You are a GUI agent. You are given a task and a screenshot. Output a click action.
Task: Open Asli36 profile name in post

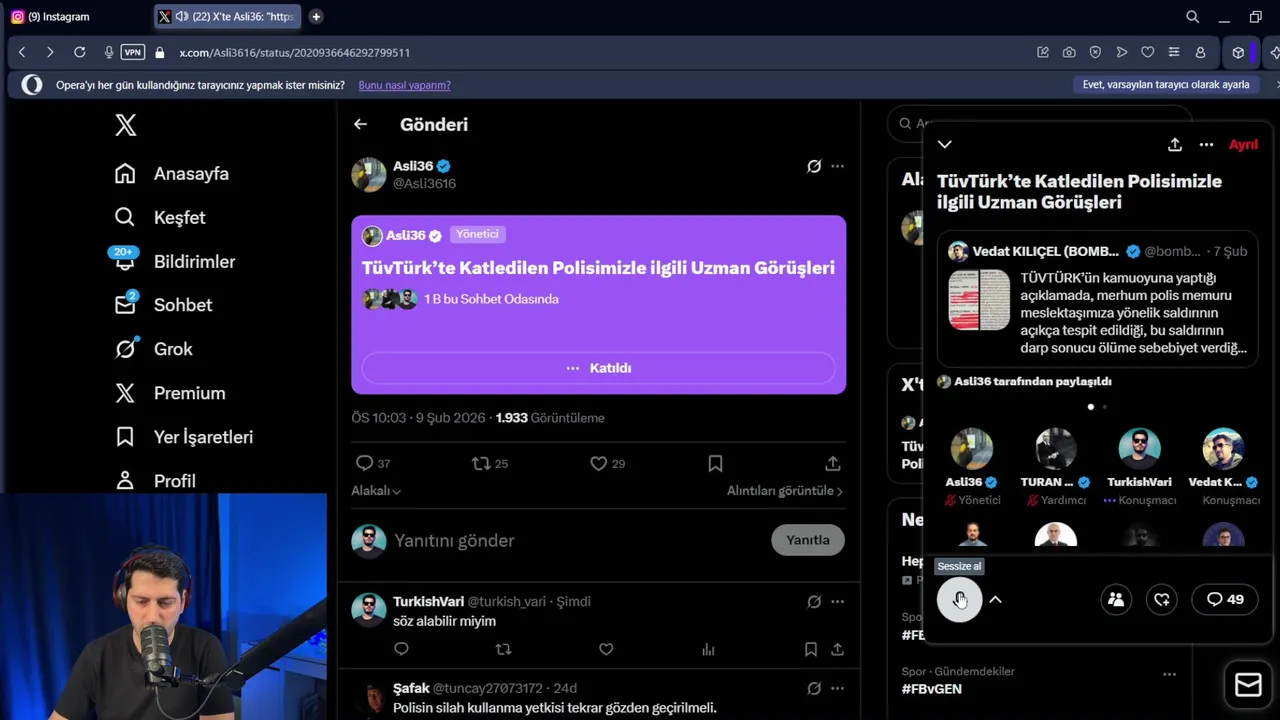coord(413,166)
